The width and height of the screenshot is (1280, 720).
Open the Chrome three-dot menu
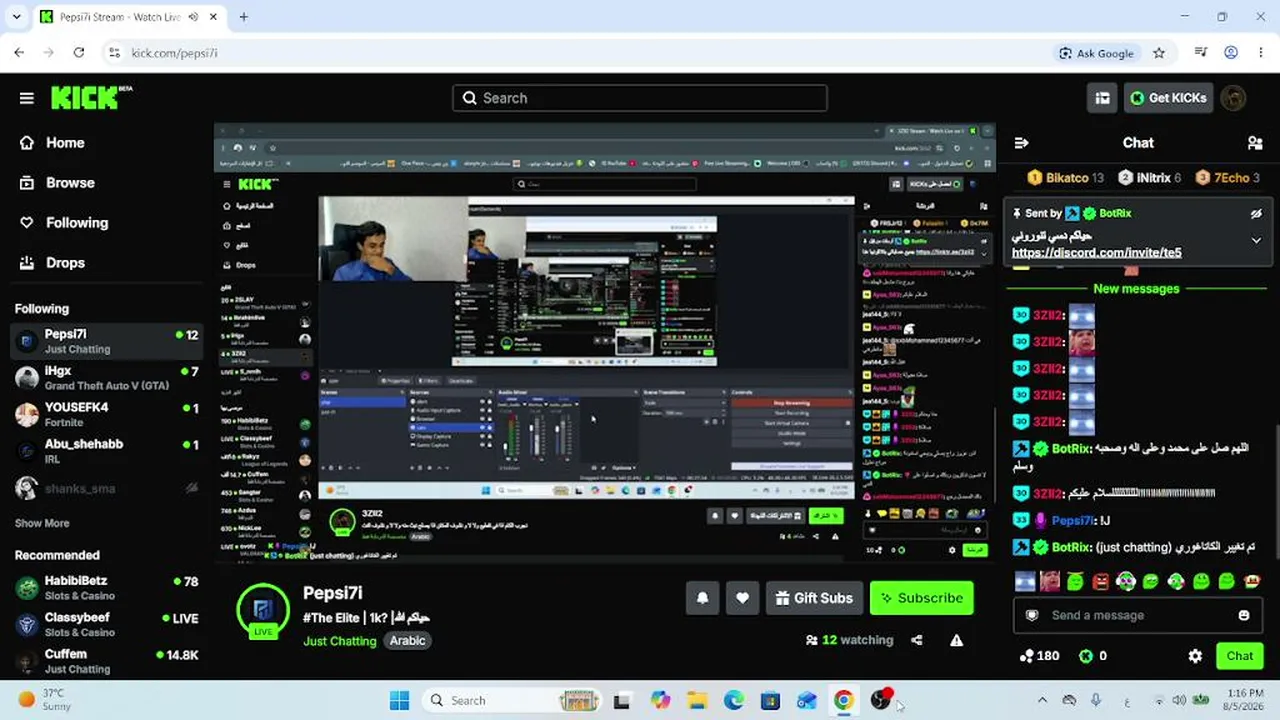1261,53
